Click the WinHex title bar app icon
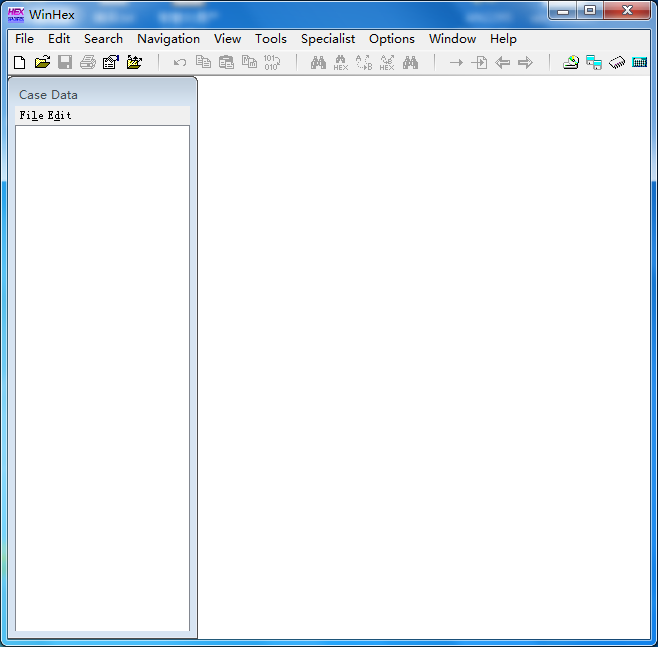The height and width of the screenshot is (647, 658). point(16,14)
